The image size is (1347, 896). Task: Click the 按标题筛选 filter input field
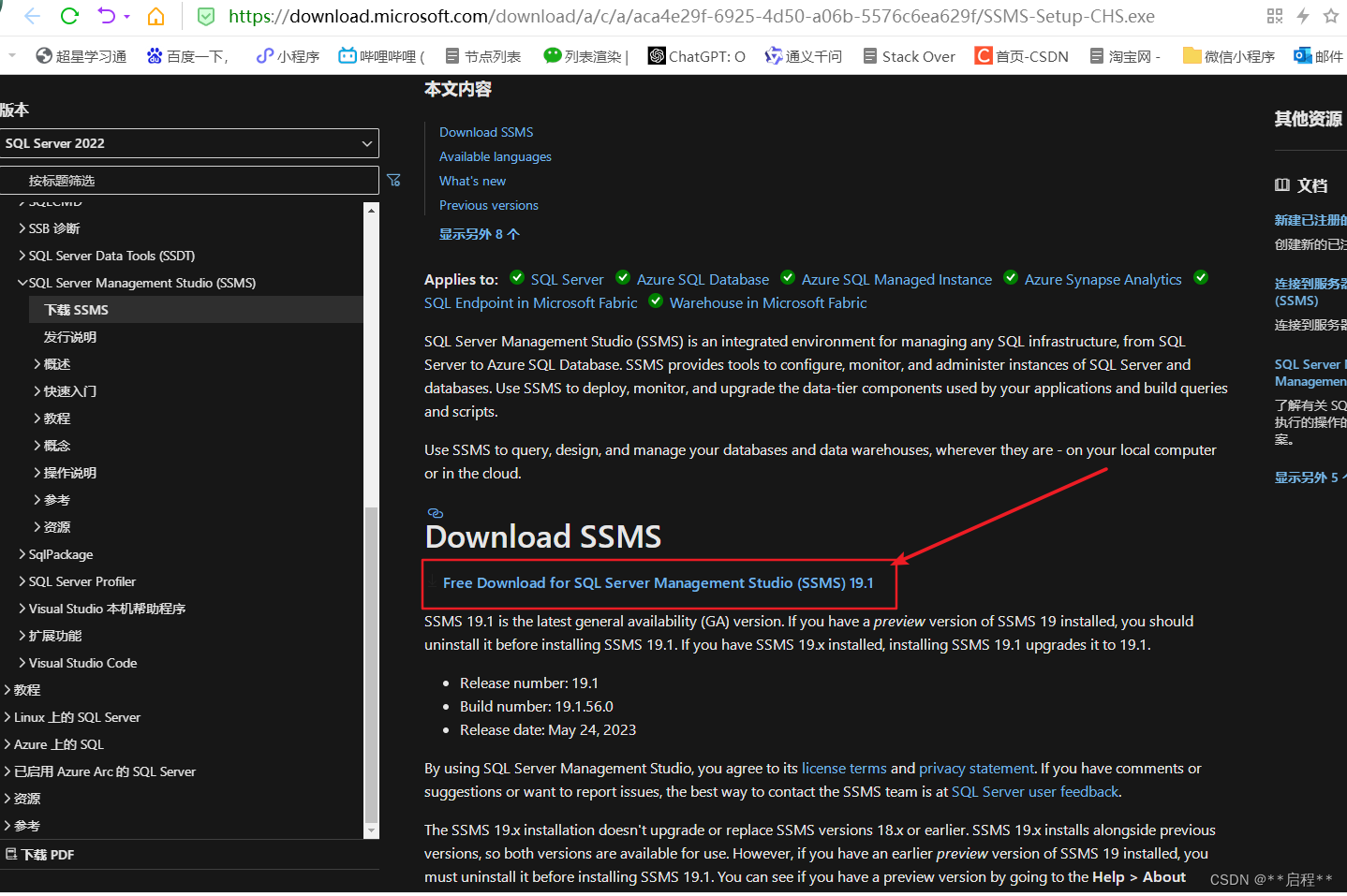pos(189,181)
